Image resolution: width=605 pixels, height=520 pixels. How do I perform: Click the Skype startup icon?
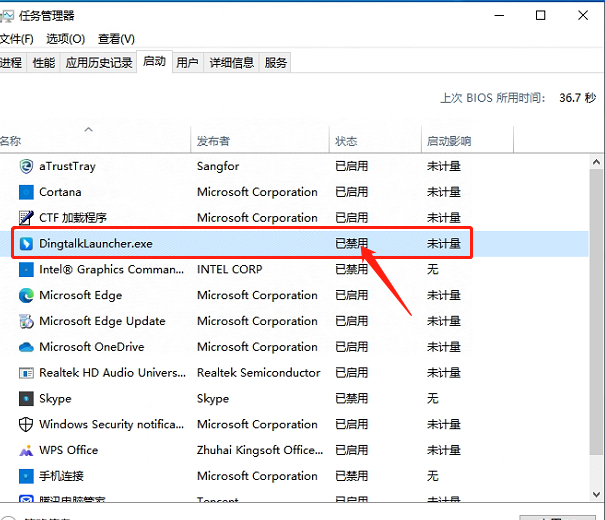click(x=26, y=399)
